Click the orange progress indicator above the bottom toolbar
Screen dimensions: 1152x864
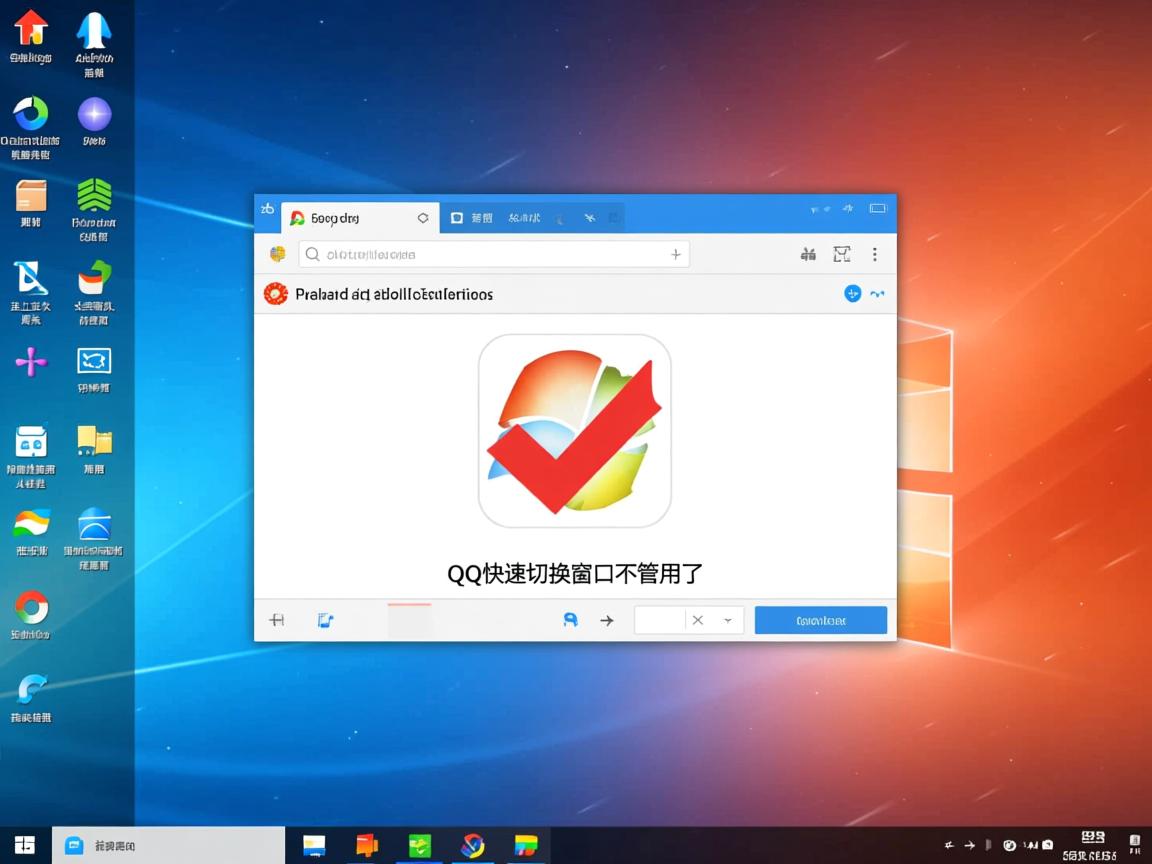408,605
